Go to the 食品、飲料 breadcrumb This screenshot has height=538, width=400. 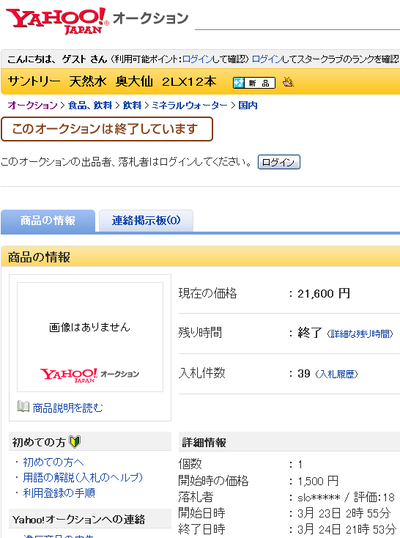[90, 105]
